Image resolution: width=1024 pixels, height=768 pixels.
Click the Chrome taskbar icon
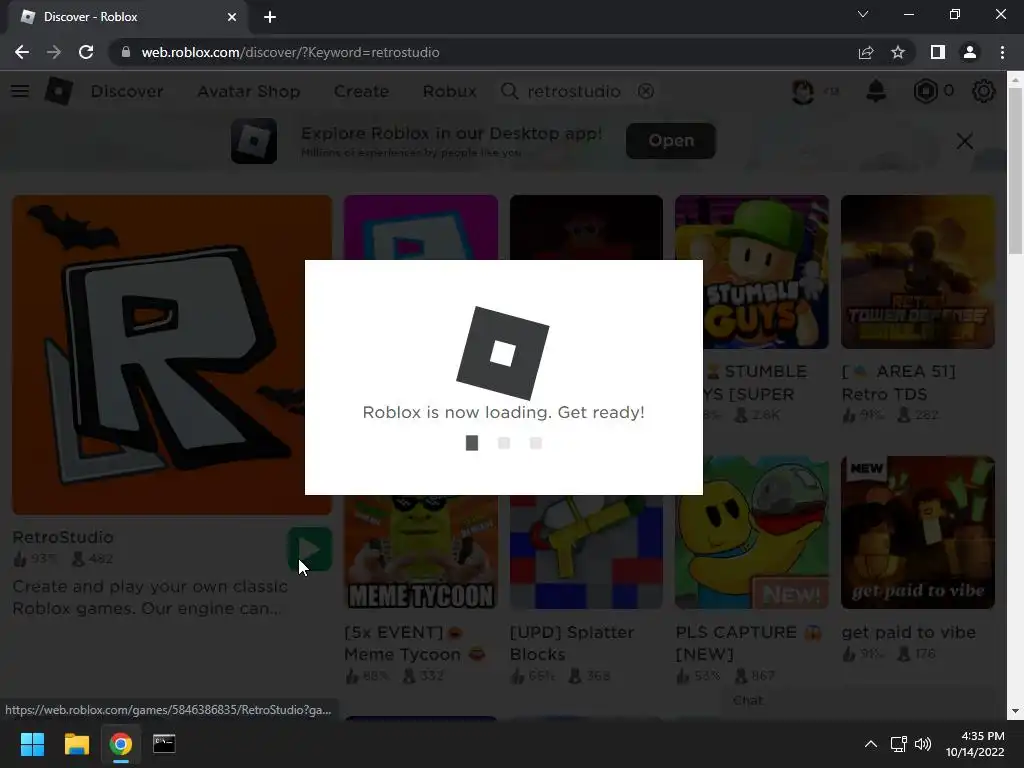120,744
